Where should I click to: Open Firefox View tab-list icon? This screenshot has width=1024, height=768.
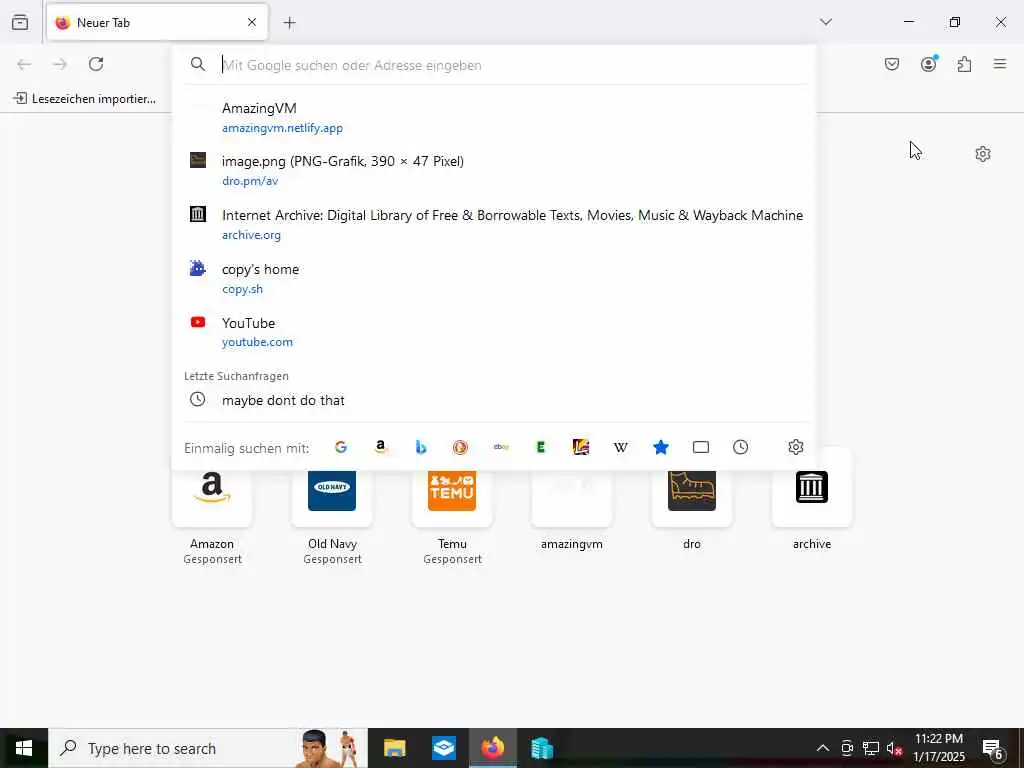20,22
